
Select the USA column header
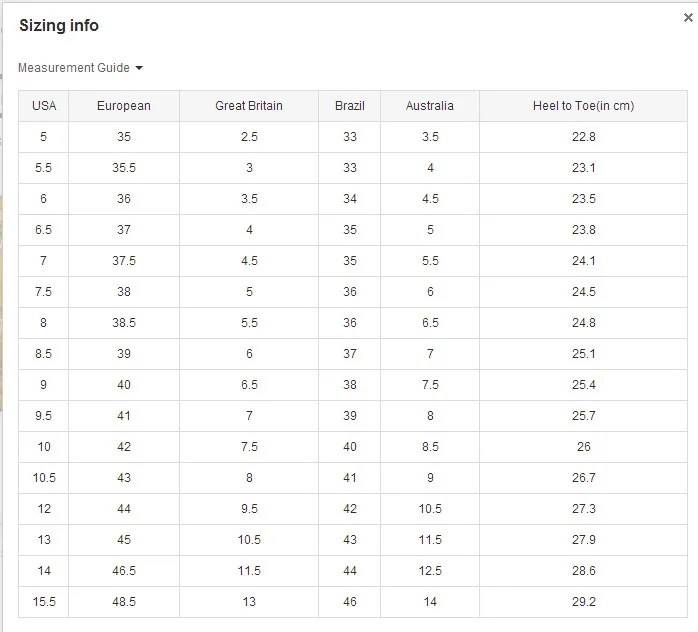tap(44, 106)
